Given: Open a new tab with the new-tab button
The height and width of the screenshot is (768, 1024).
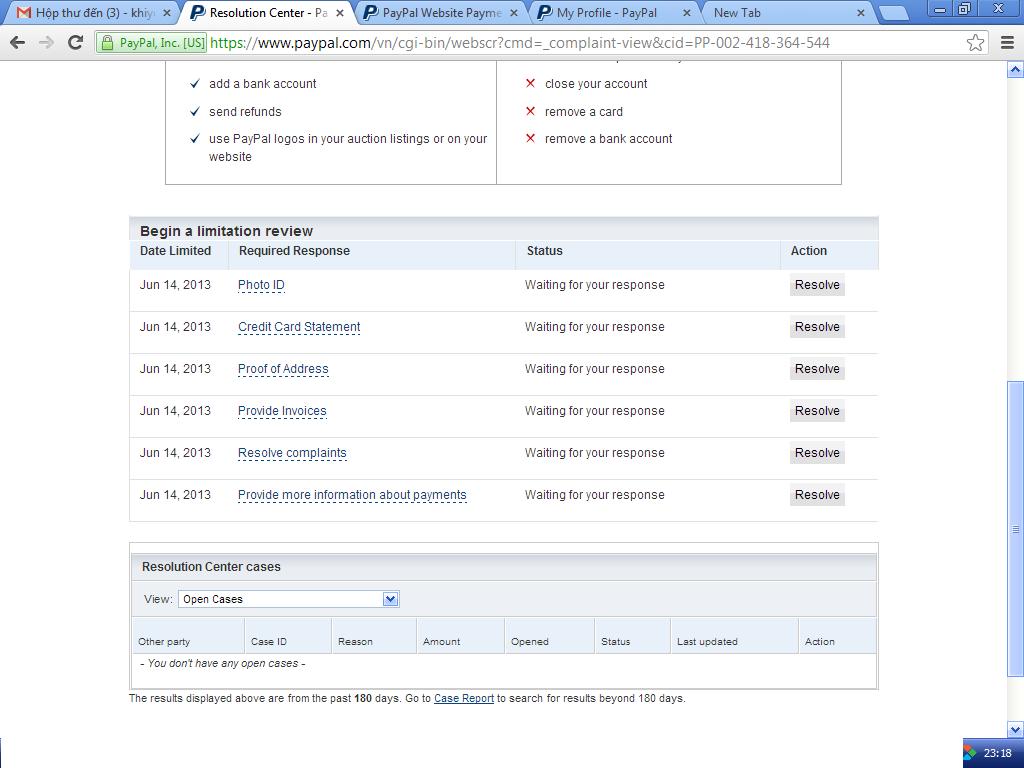Looking at the screenshot, I should click(893, 13).
